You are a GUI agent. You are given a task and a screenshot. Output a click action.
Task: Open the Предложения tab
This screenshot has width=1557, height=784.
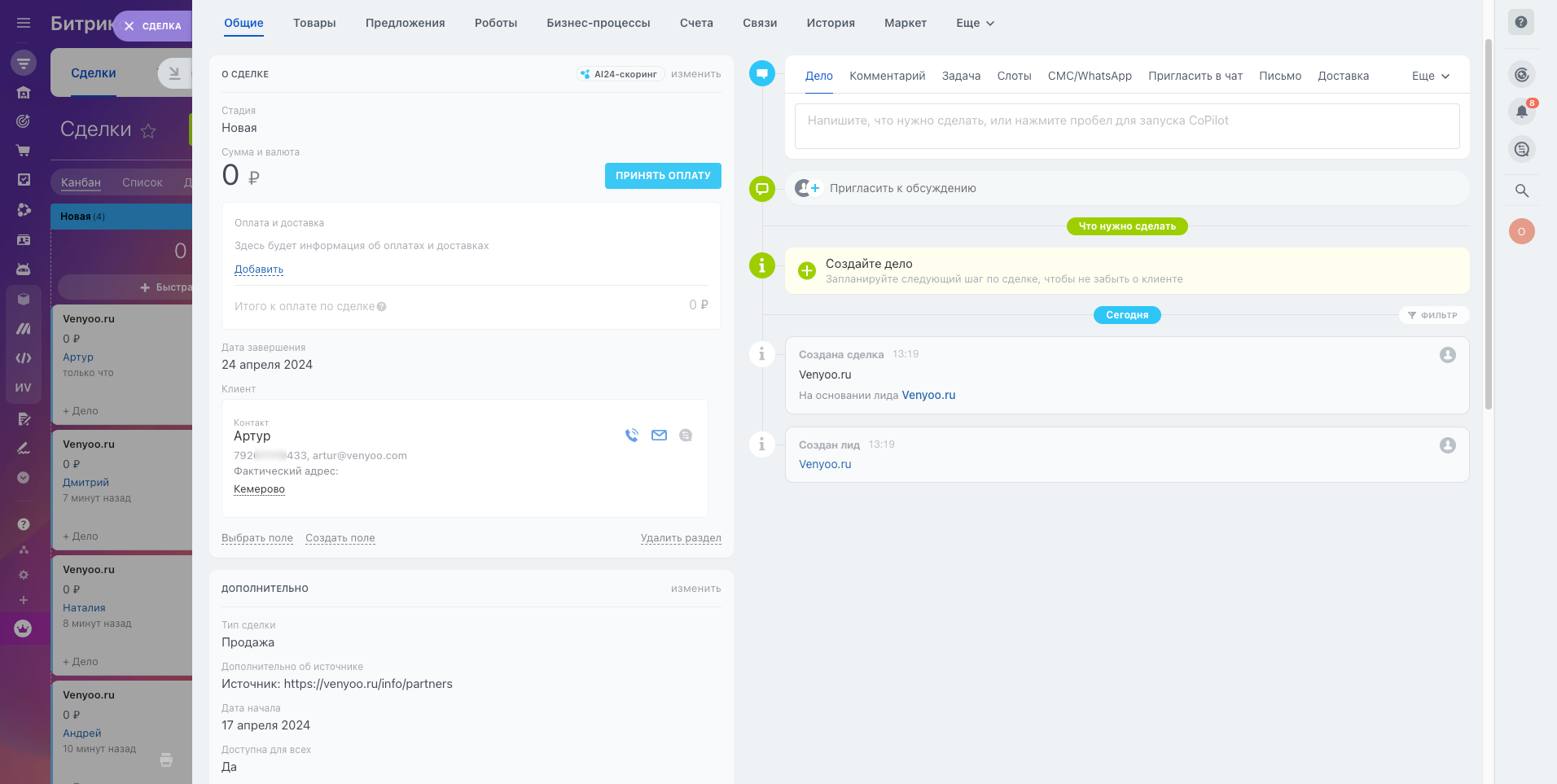coord(405,23)
